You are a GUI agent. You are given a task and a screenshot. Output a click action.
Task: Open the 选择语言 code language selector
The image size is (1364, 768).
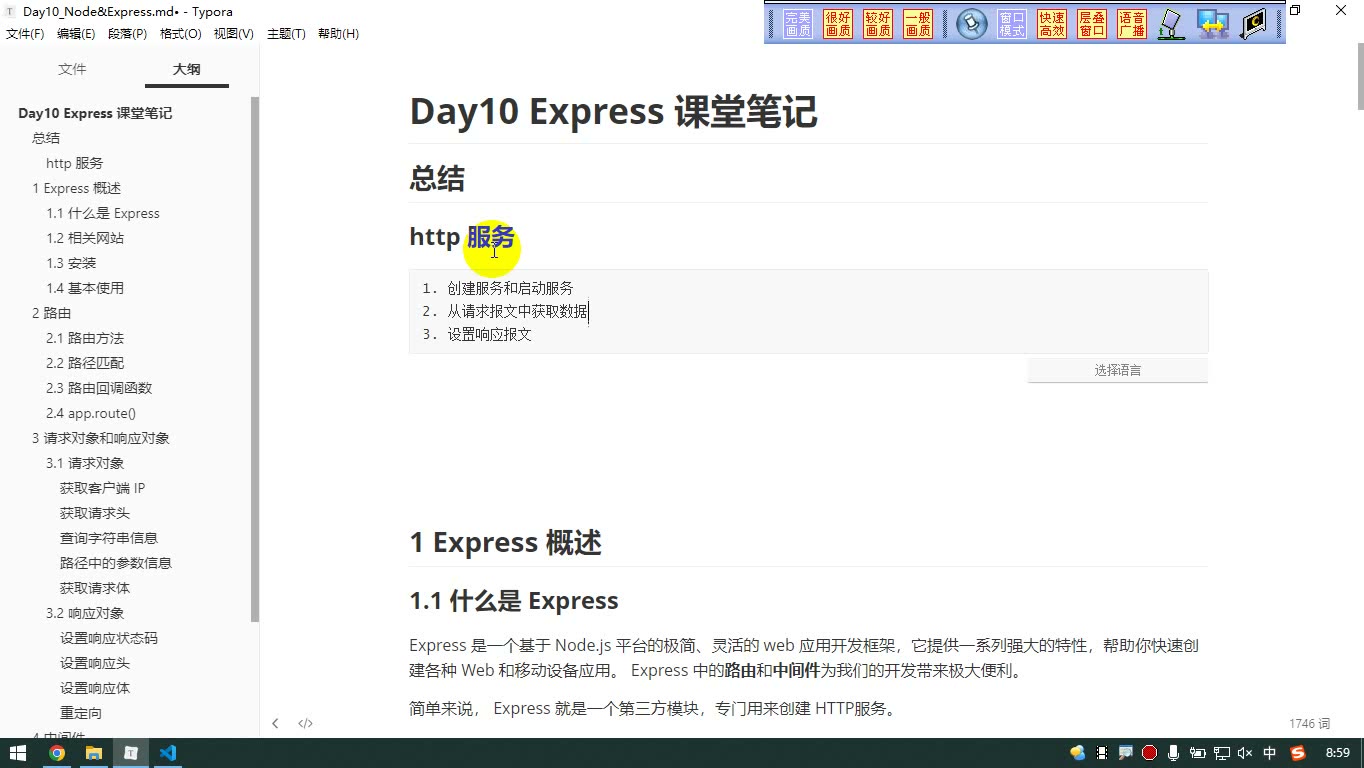point(1117,370)
